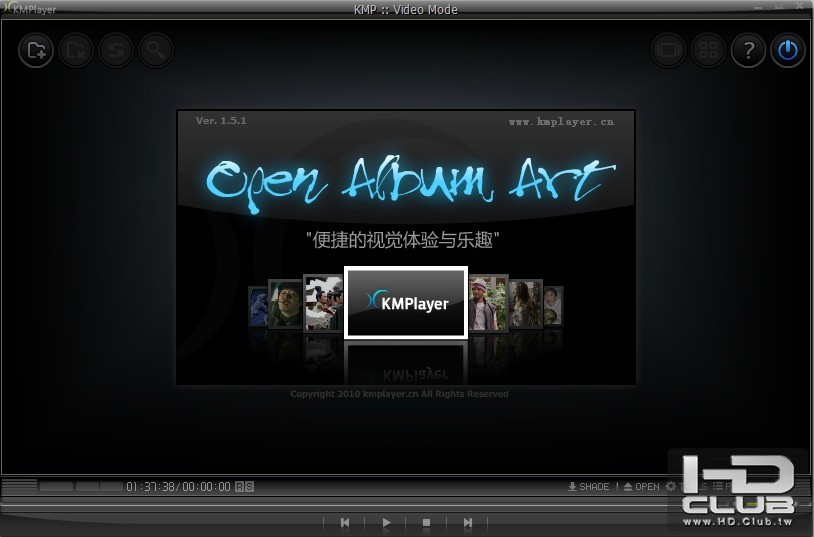Select the far-right child thumbnail

pos(553,306)
